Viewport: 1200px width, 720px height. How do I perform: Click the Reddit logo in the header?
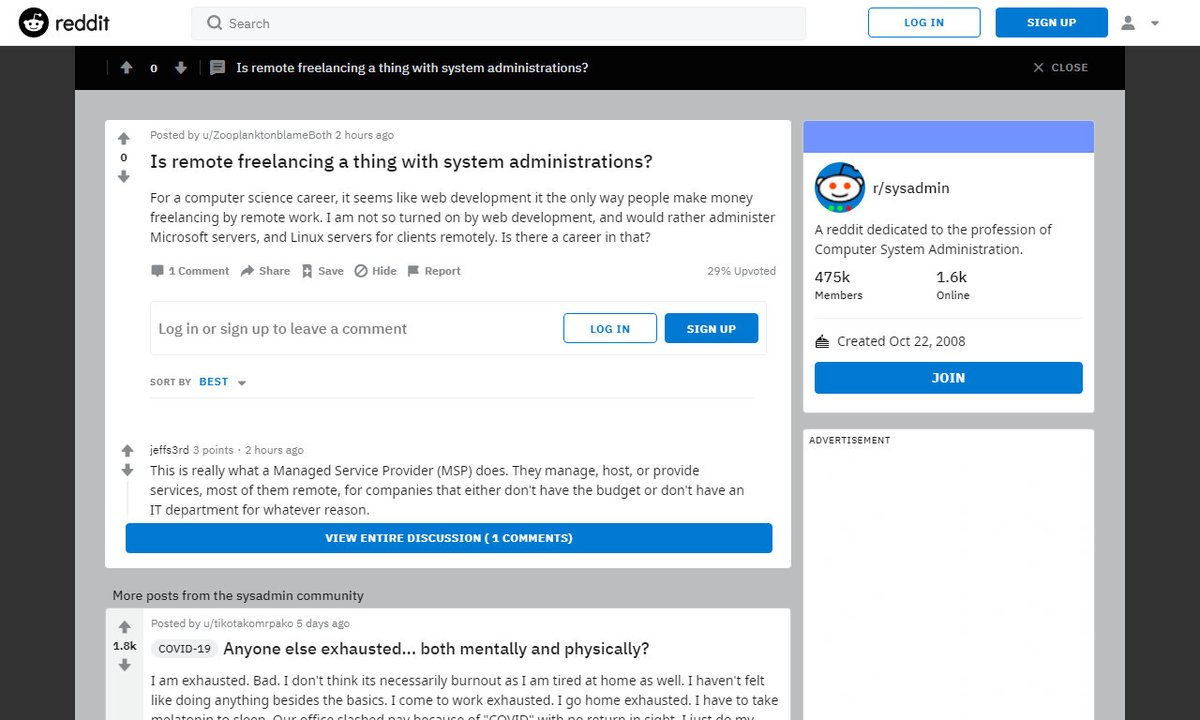(x=64, y=22)
